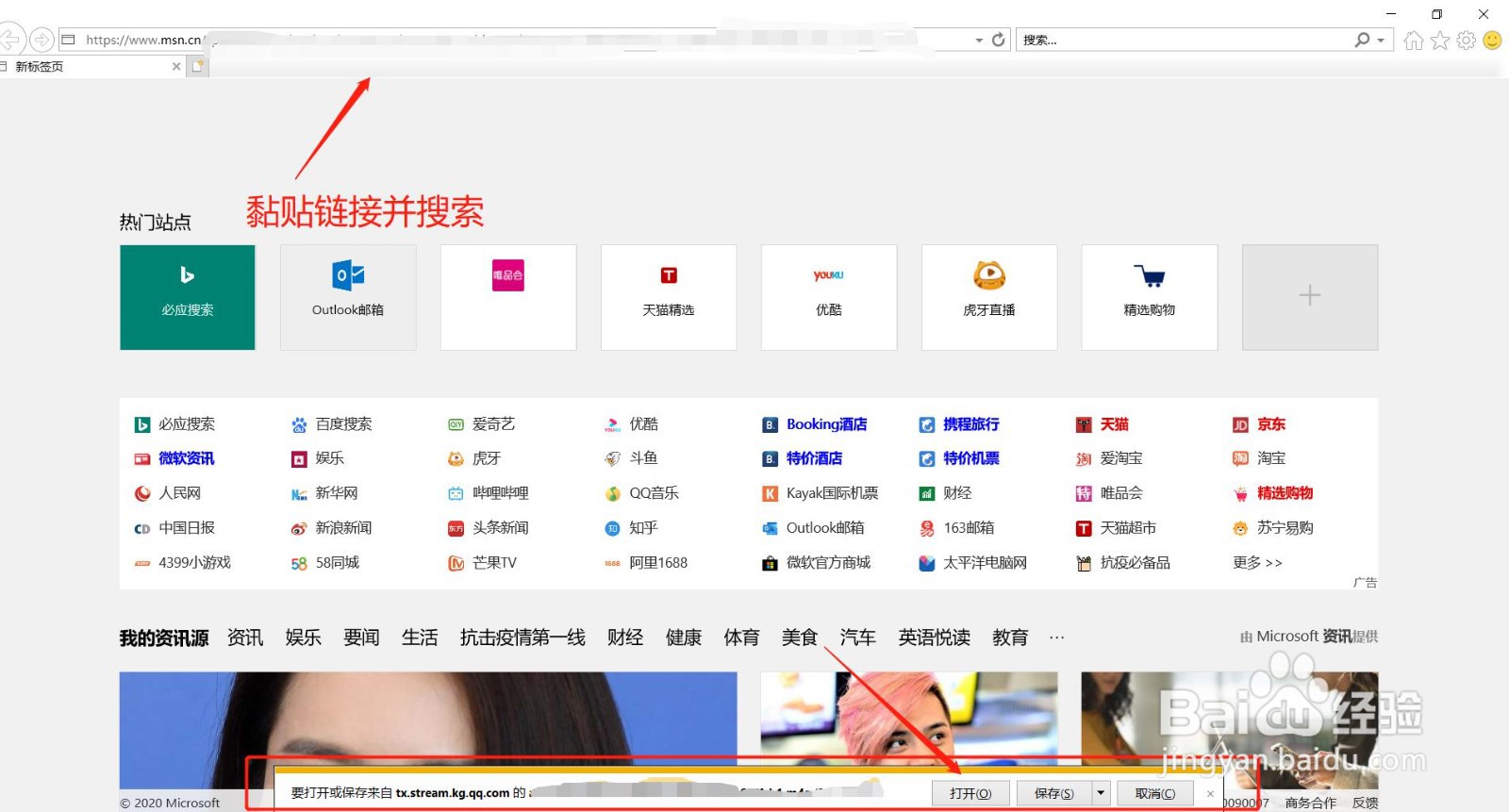The width and height of the screenshot is (1509, 812).
Task: Click the 保存(S) button
Action: (x=1053, y=793)
